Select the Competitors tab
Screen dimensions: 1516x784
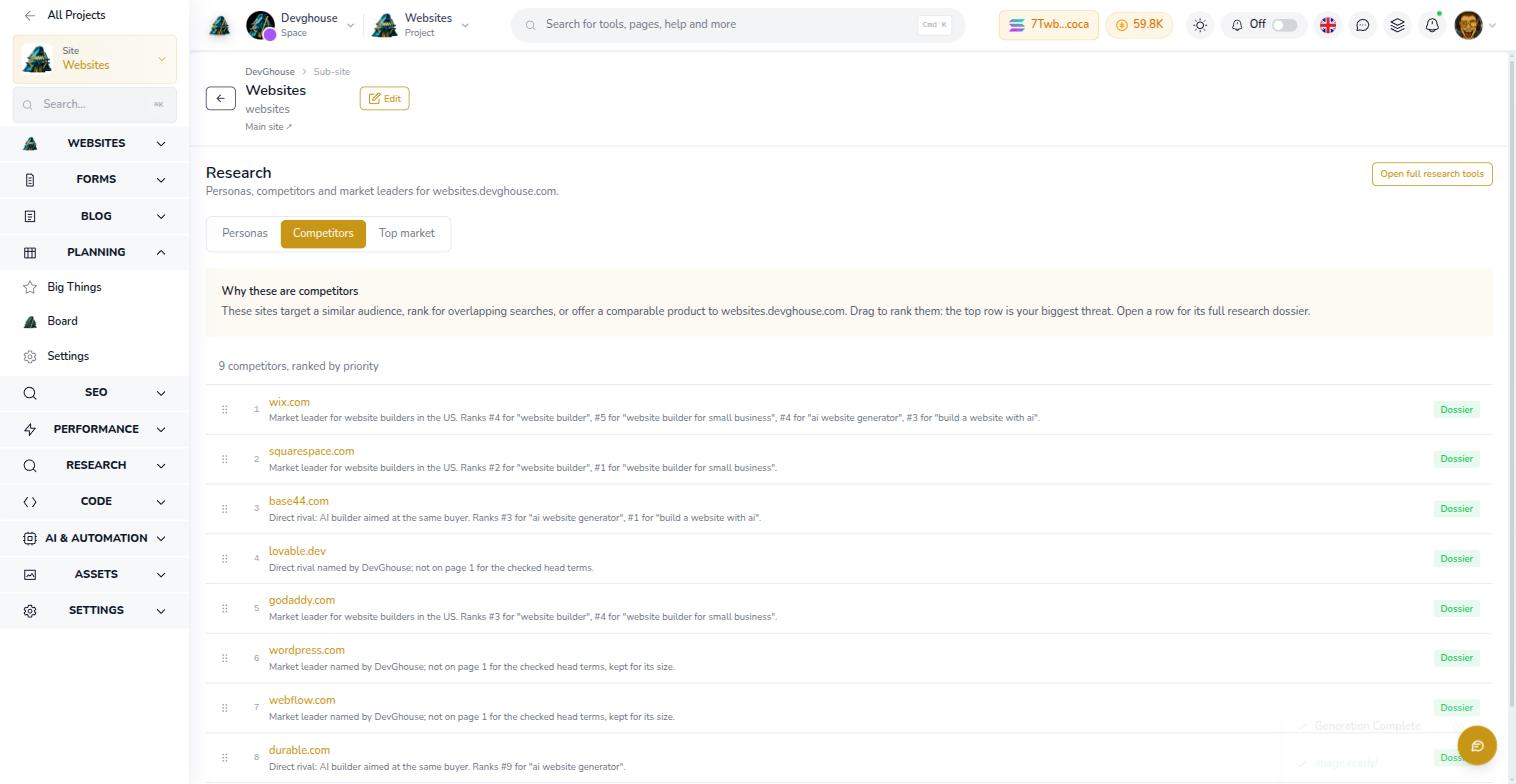click(x=323, y=233)
